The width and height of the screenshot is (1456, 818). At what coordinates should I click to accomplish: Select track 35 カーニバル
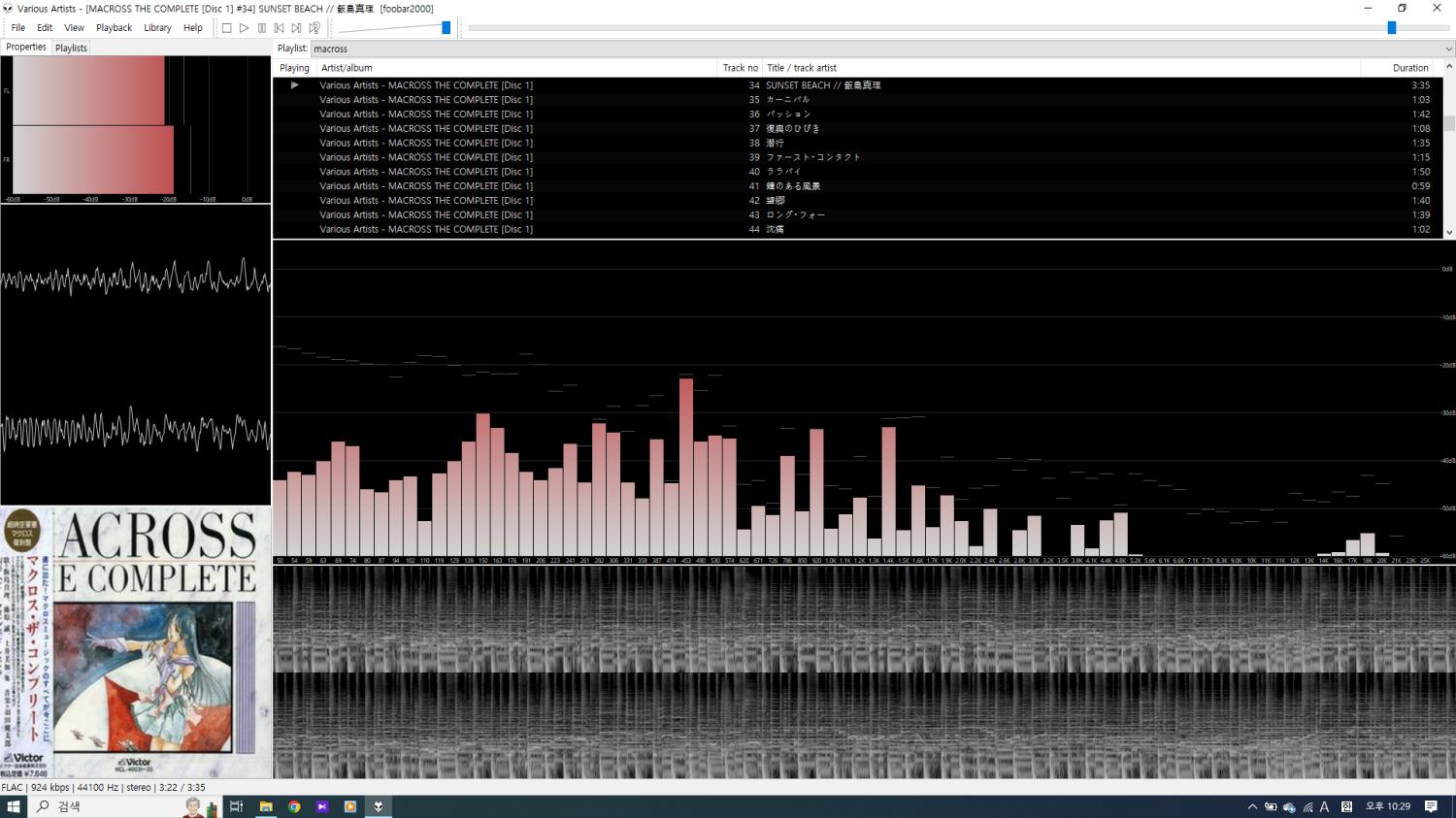click(857, 100)
